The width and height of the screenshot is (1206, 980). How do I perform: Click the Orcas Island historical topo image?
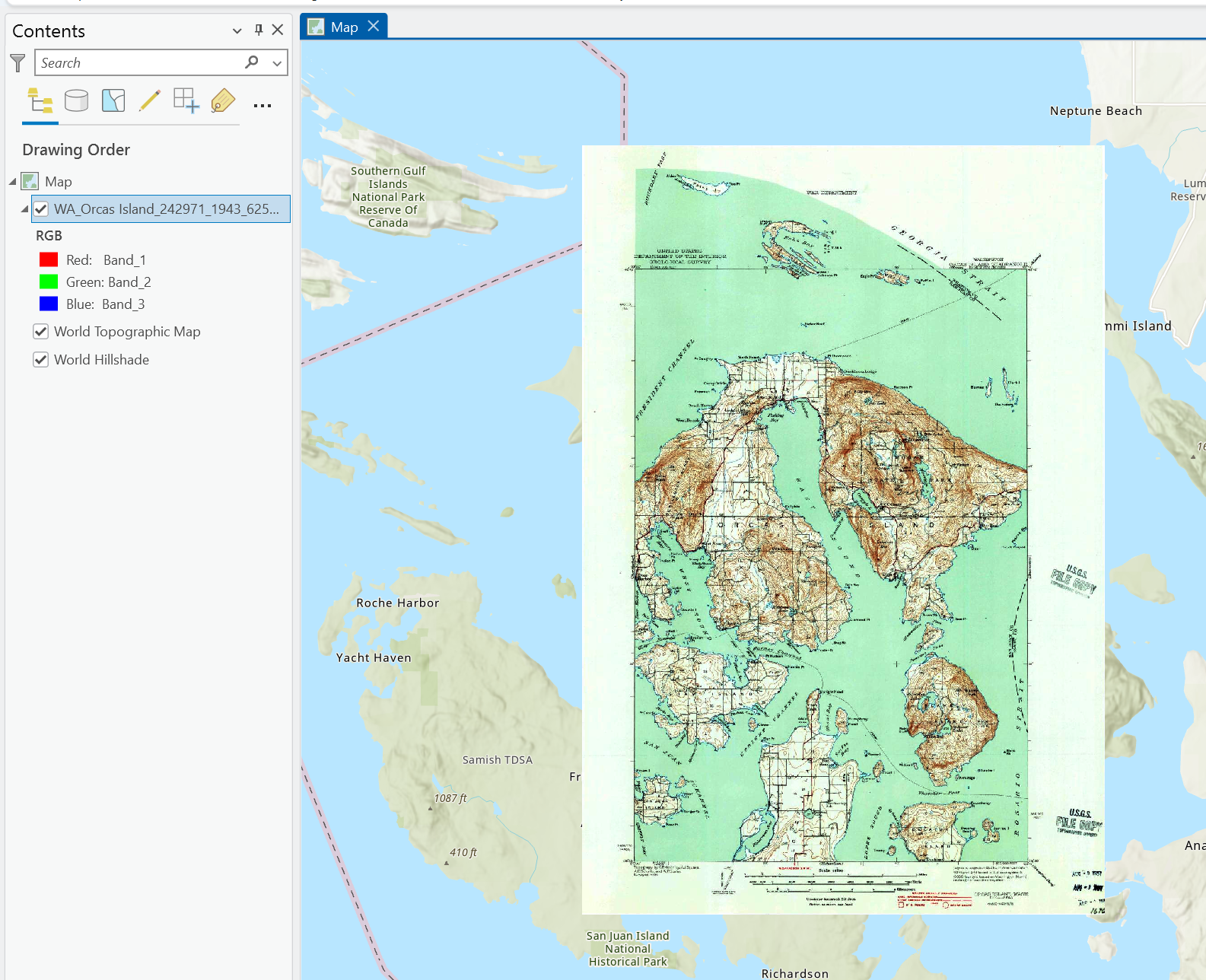click(843, 530)
